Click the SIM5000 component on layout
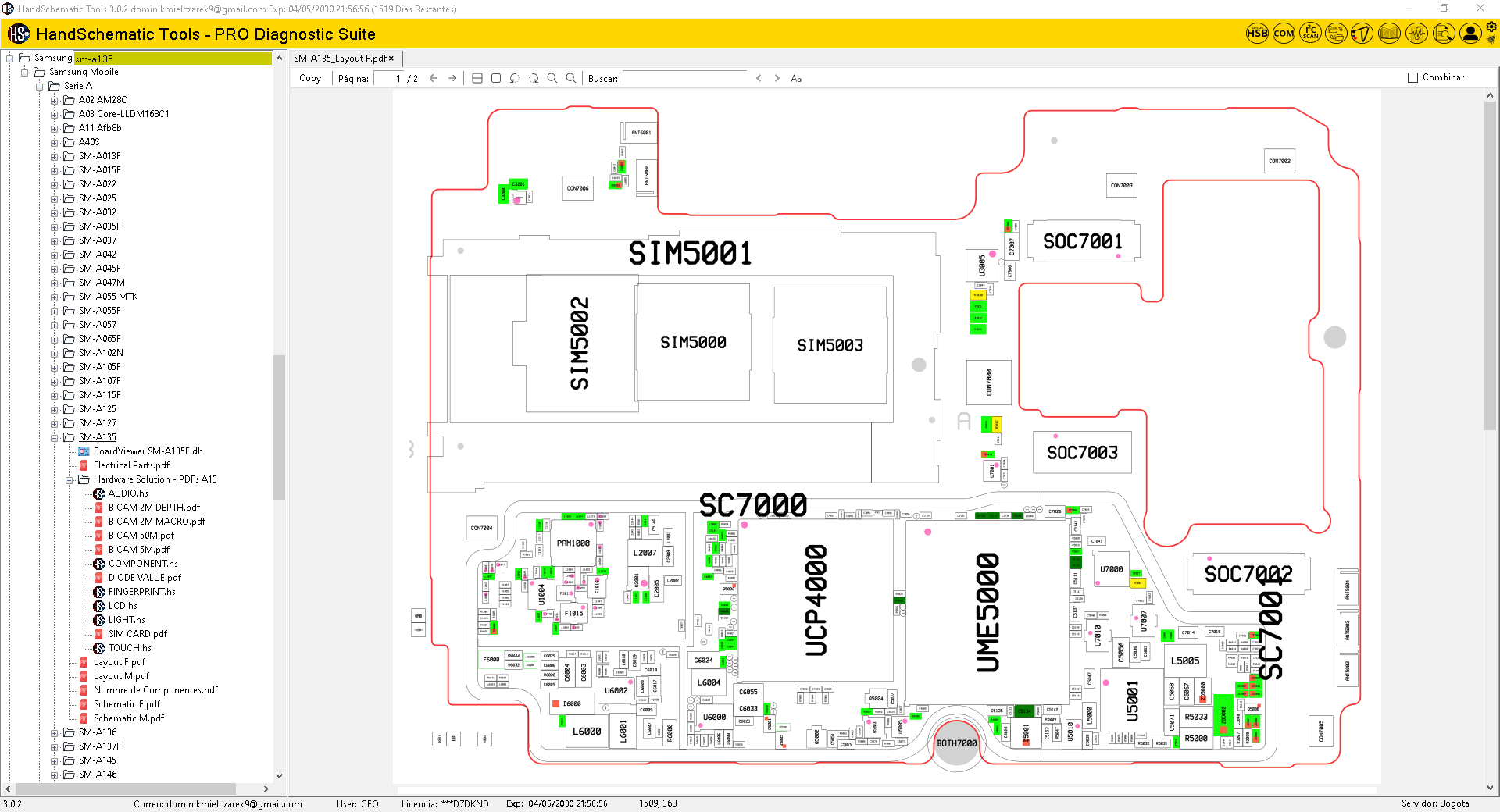 pos(693,342)
